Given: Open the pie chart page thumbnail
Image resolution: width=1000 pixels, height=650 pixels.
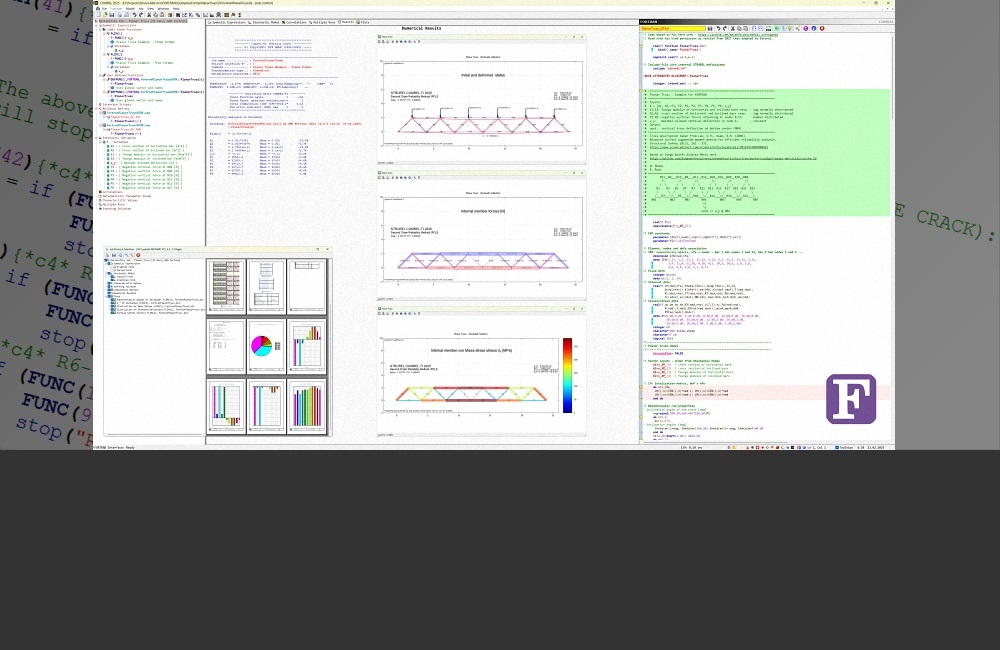Looking at the screenshot, I should point(266,346).
